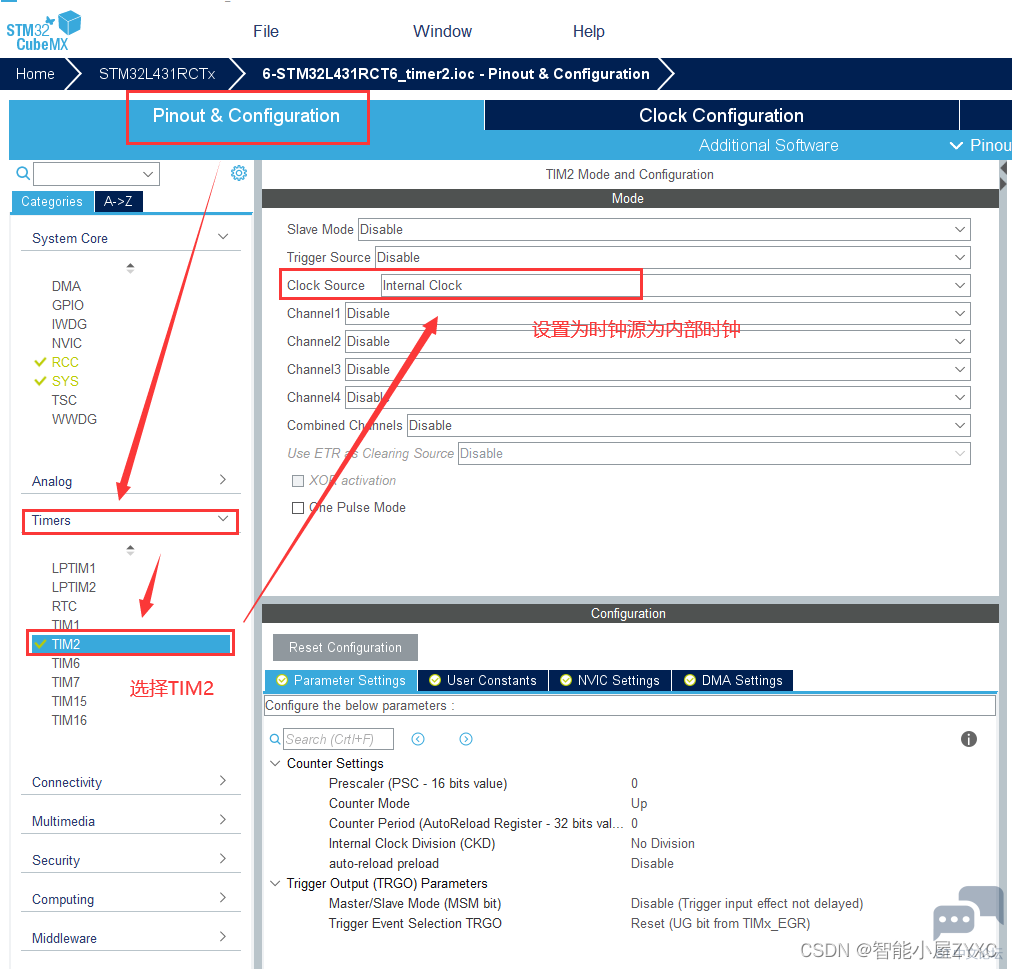The width and height of the screenshot is (1012, 969).
Task: Click sort arrows icon under System Core
Action: pos(130,268)
